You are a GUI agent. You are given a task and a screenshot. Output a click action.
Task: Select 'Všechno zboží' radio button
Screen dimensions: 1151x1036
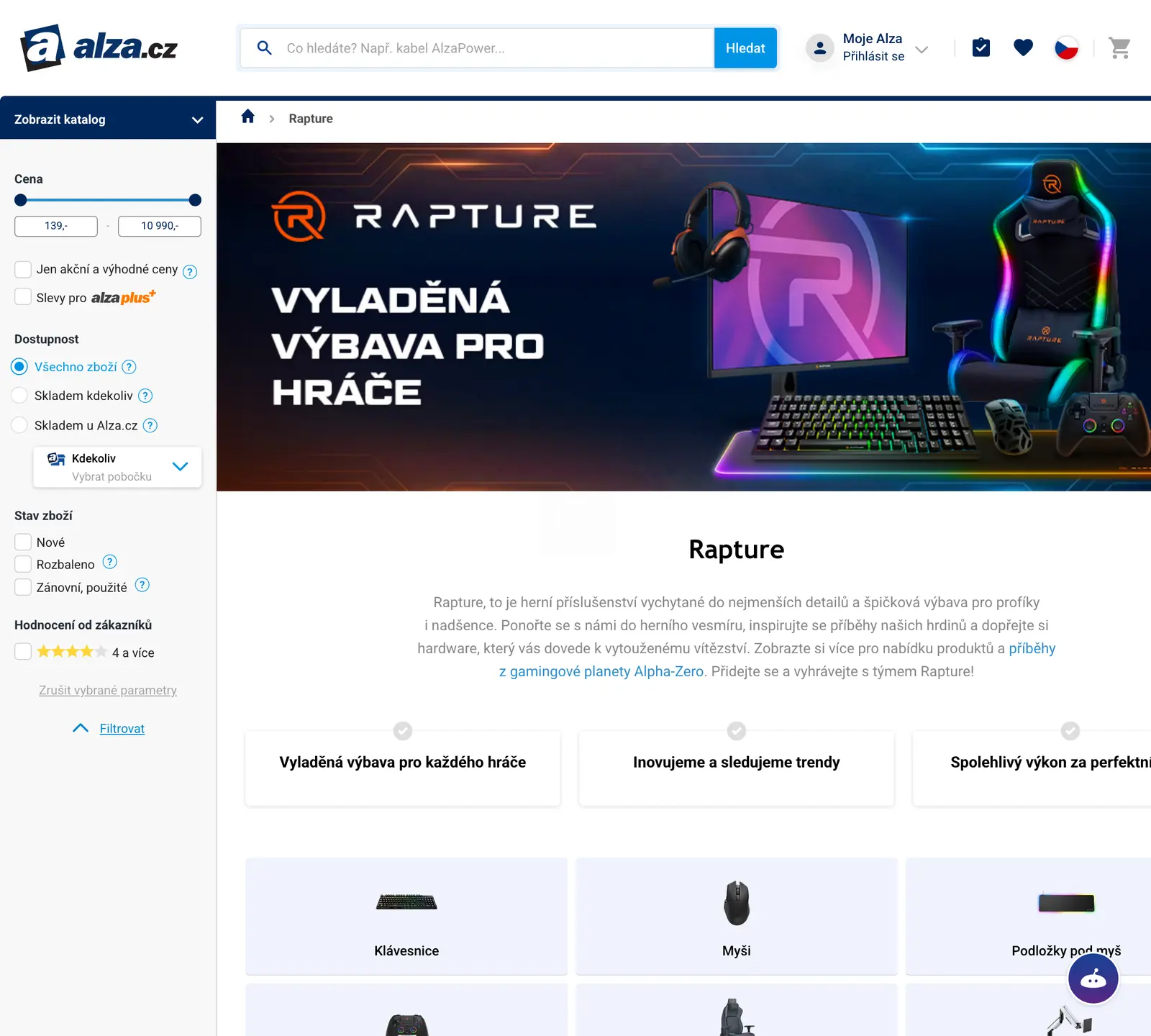(x=20, y=367)
